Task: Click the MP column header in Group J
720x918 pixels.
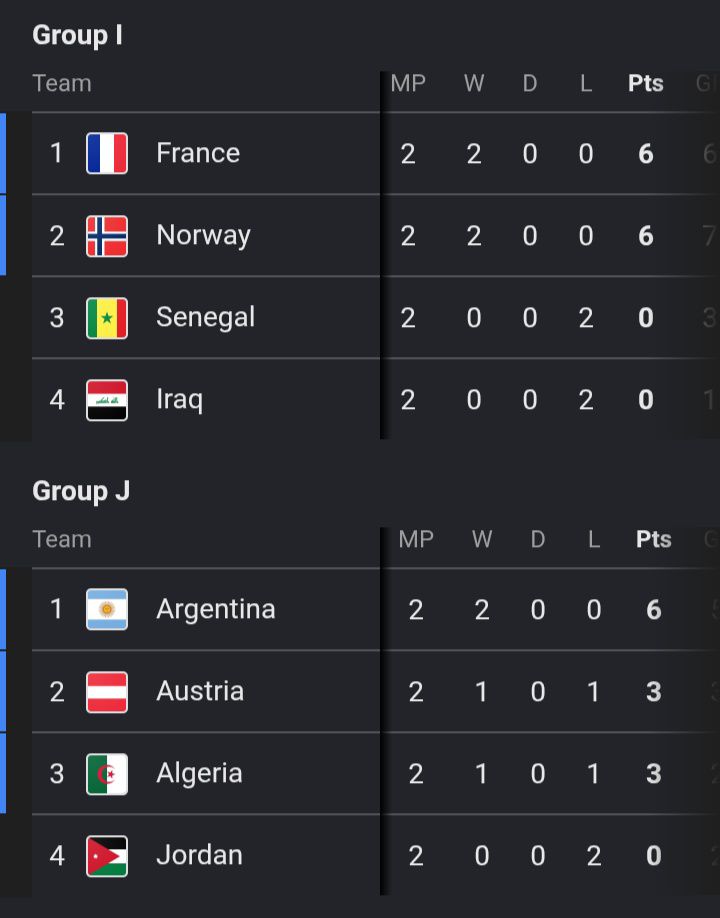Action: click(x=416, y=539)
